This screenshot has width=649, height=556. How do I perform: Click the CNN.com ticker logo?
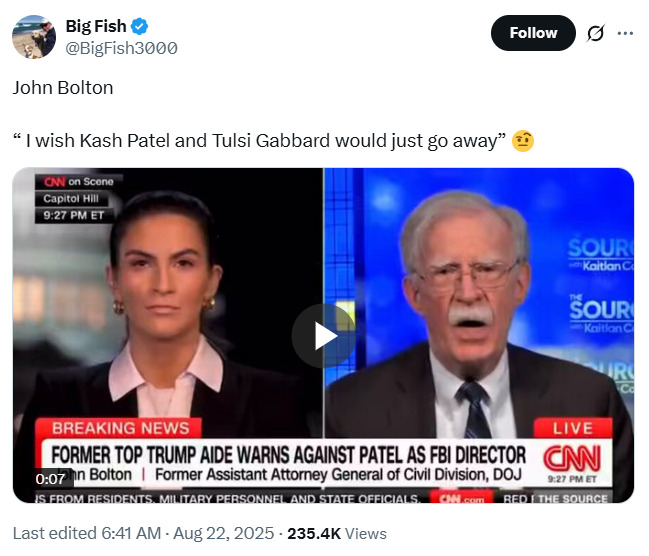pyautogui.click(x=462, y=498)
